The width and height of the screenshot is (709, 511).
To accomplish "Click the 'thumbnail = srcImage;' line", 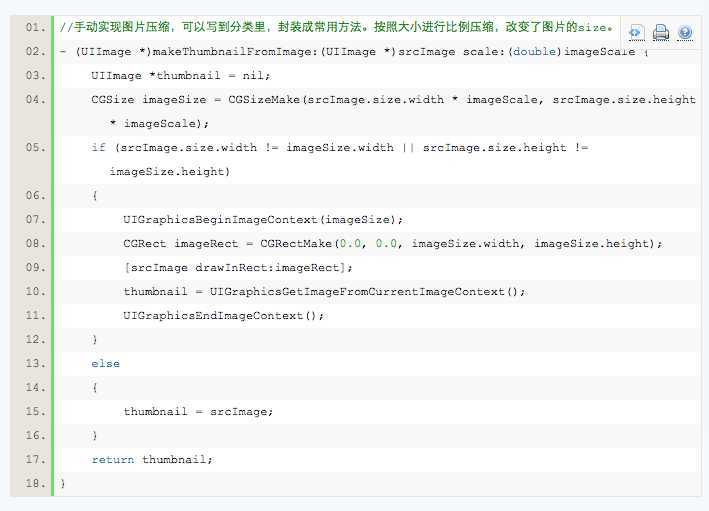I will (x=198, y=412).
